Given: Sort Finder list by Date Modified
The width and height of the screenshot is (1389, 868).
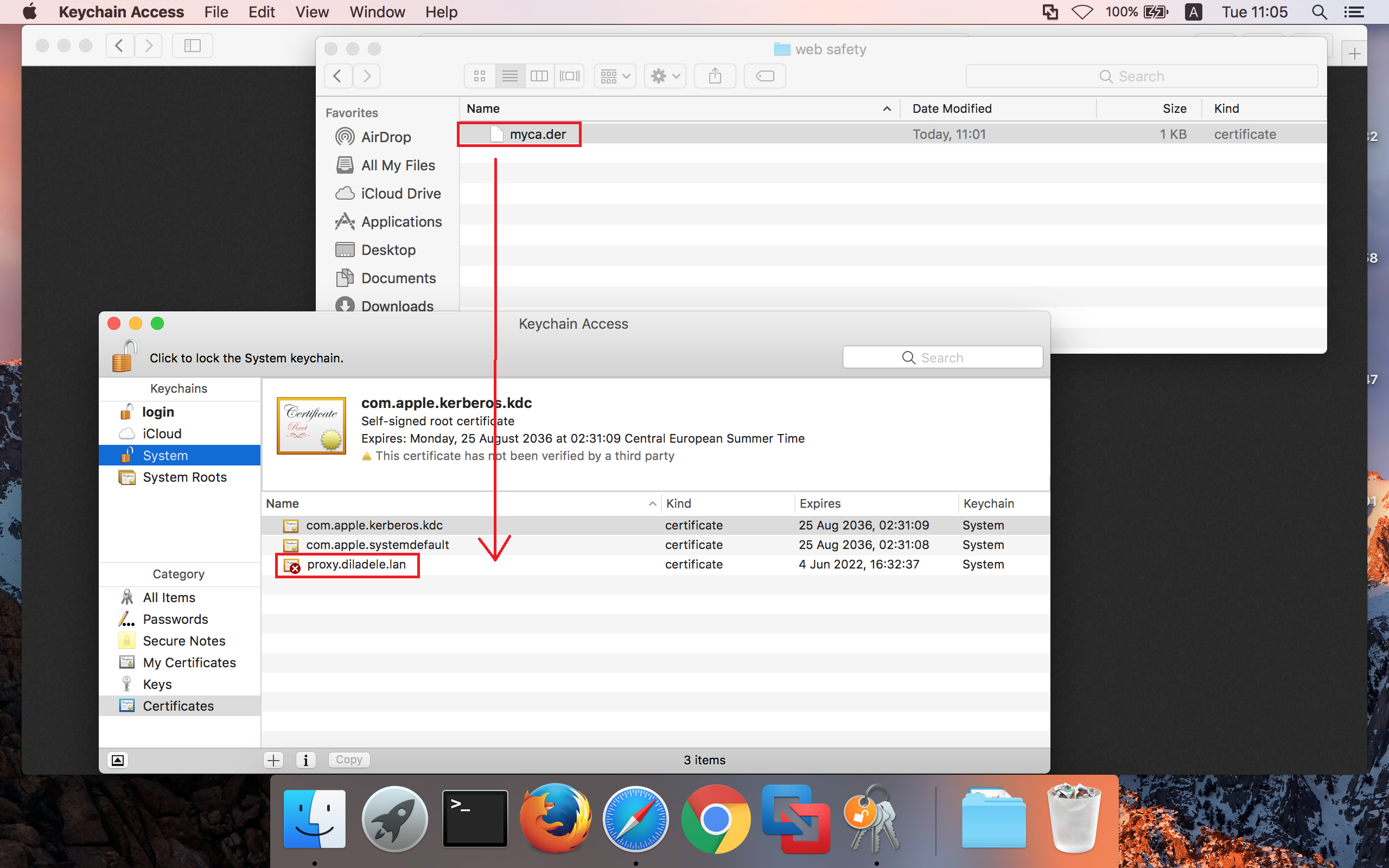Looking at the screenshot, I should click(998, 108).
